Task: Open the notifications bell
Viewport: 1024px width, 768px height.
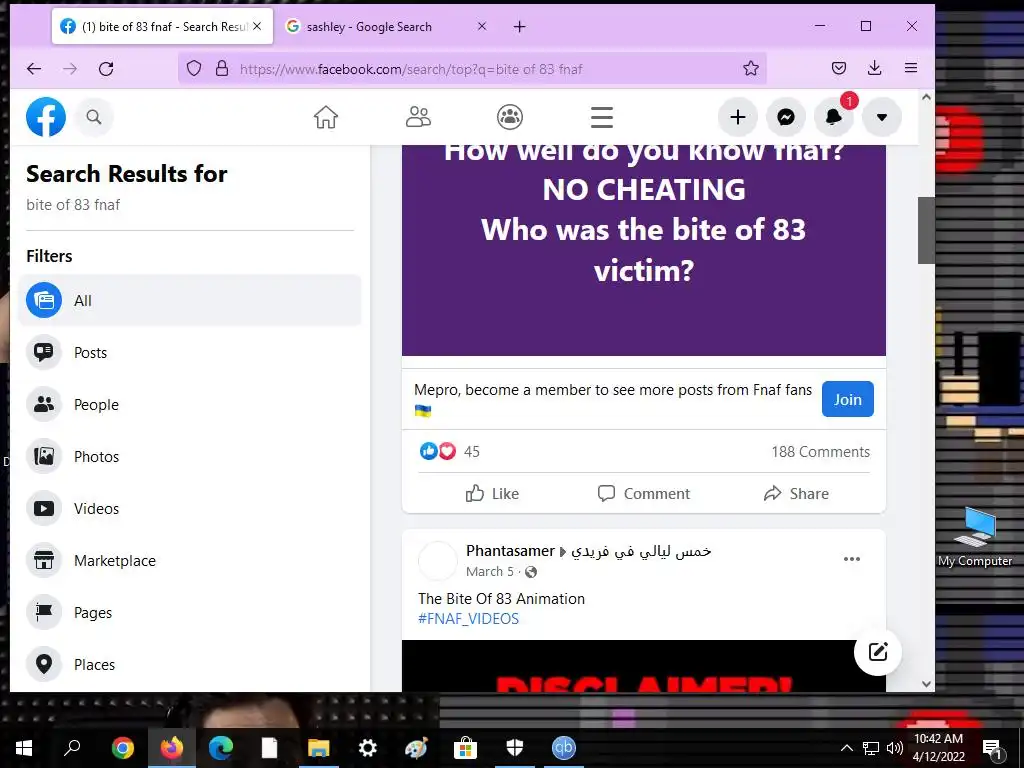Action: [834, 117]
